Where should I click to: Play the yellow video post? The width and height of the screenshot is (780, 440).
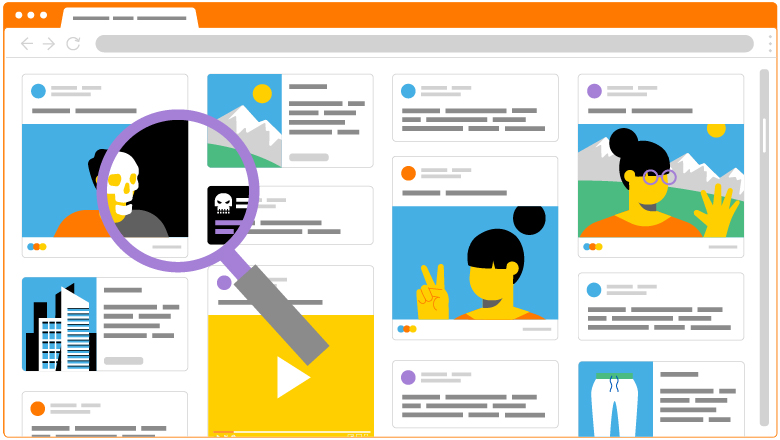[x=291, y=377]
